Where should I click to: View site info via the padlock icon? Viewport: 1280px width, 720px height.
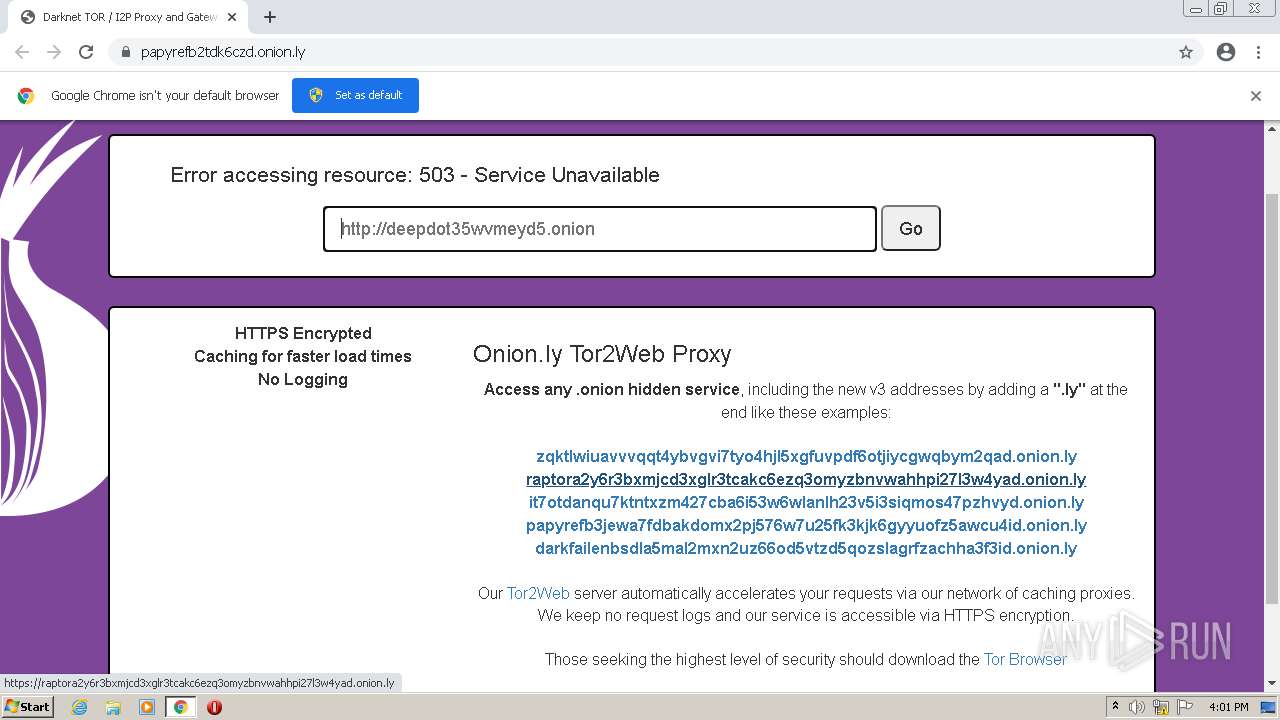[126, 52]
